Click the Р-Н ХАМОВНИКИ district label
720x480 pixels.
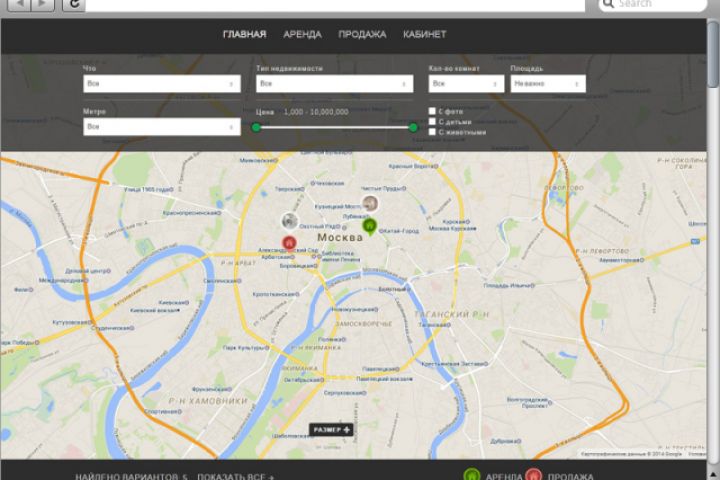pos(208,401)
